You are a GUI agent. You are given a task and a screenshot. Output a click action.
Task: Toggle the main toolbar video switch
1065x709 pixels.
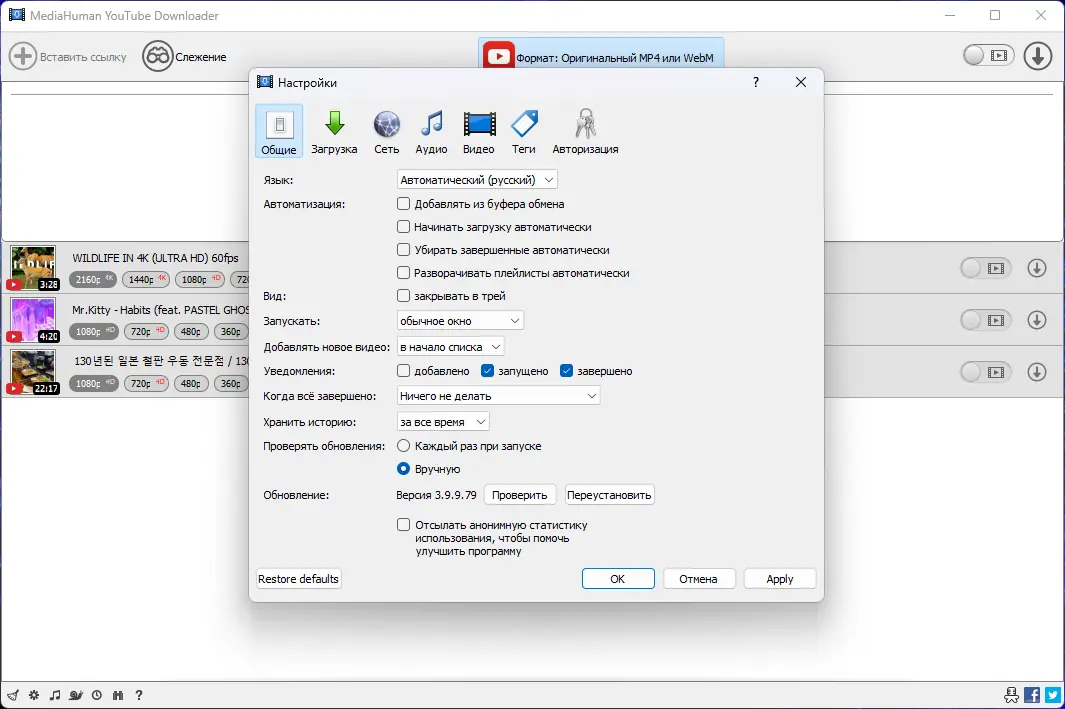988,56
